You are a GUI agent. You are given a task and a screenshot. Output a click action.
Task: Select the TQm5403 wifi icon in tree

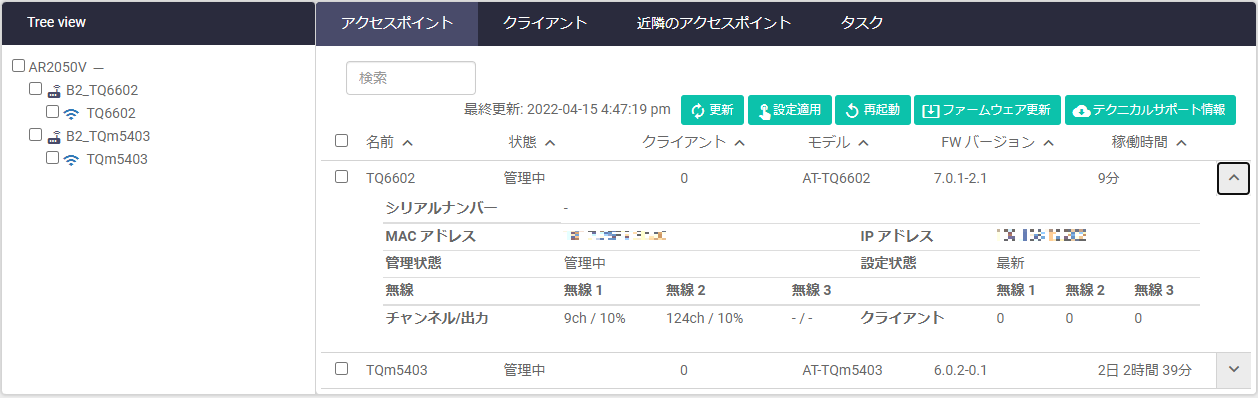(x=71, y=159)
